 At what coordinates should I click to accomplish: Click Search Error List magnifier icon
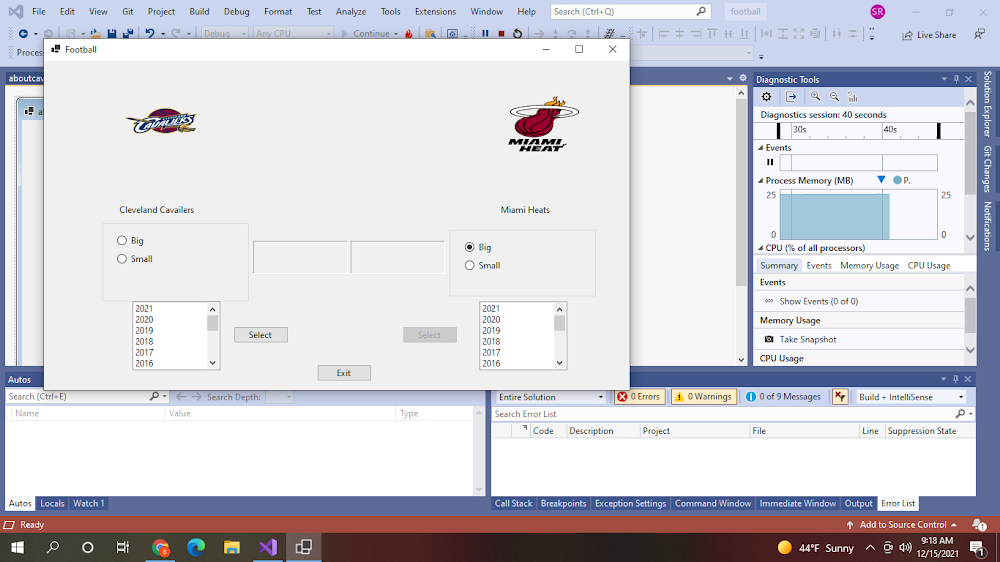tap(960, 414)
